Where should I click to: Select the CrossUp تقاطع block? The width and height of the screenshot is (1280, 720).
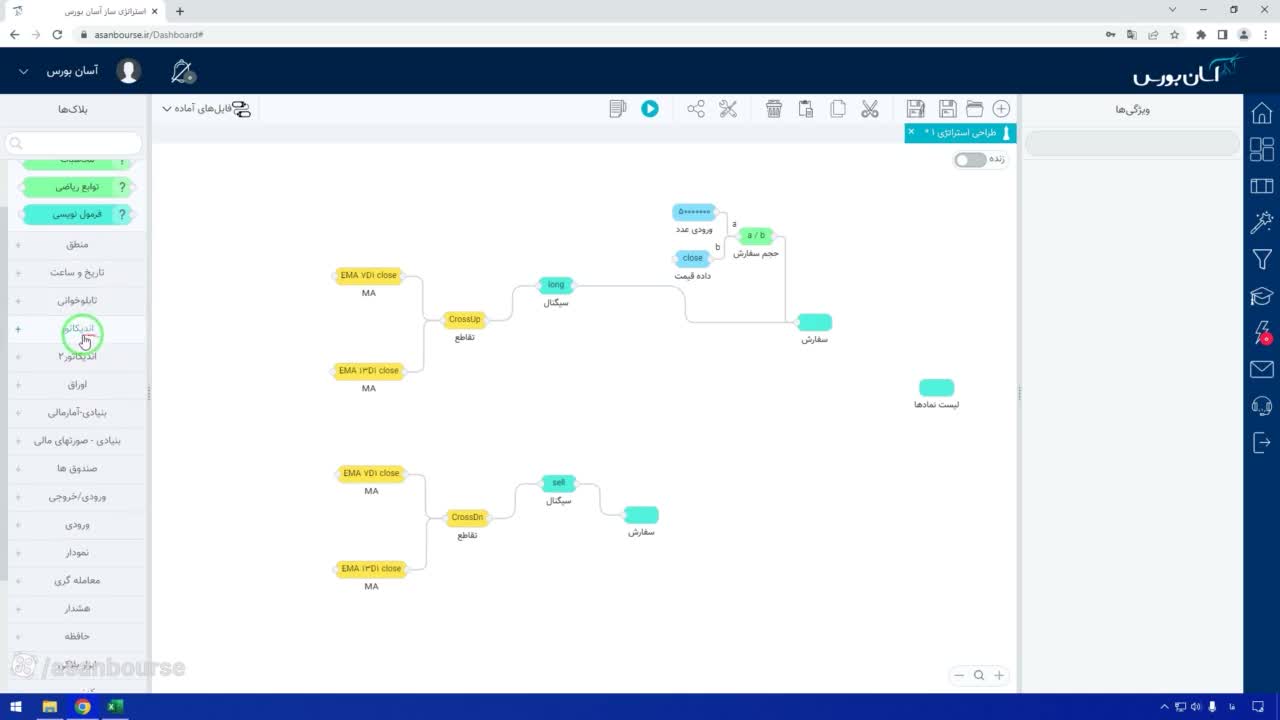(464, 320)
